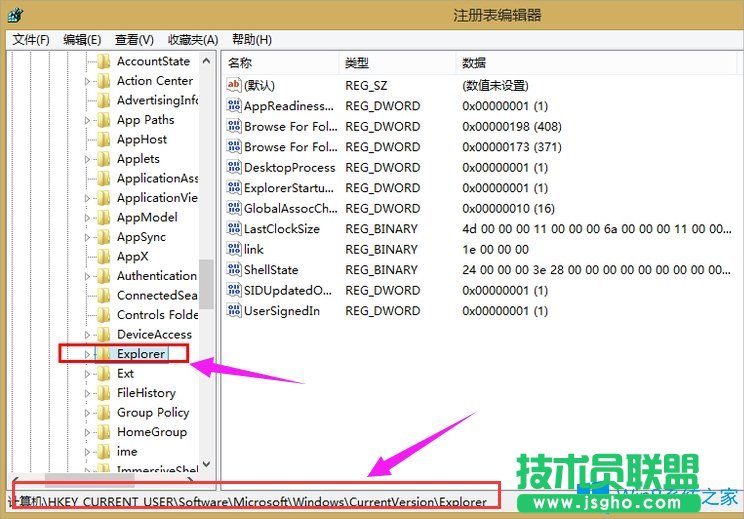The width and height of the screenshot is (744, 519).
Task: Select the AccountState folder icon
Action: 104,61
